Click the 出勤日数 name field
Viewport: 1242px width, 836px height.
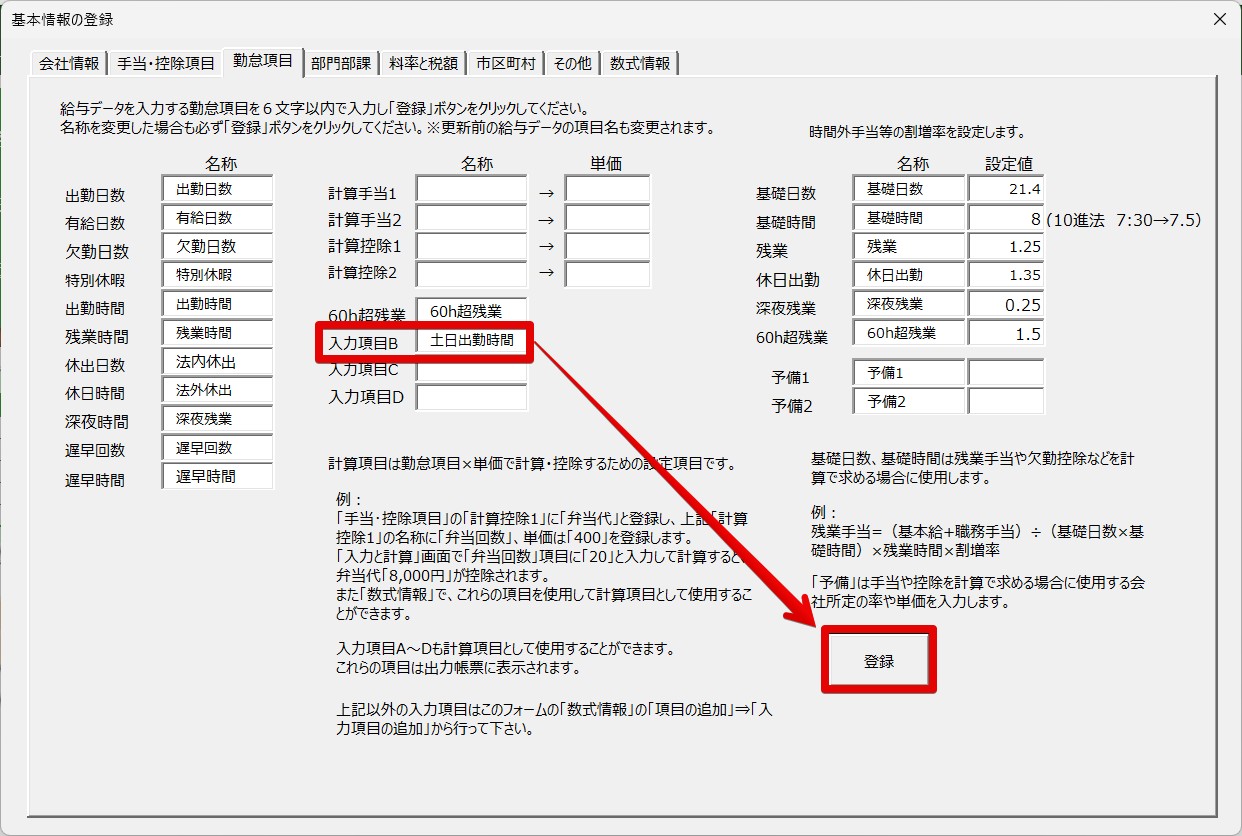(x=217, y=188)
